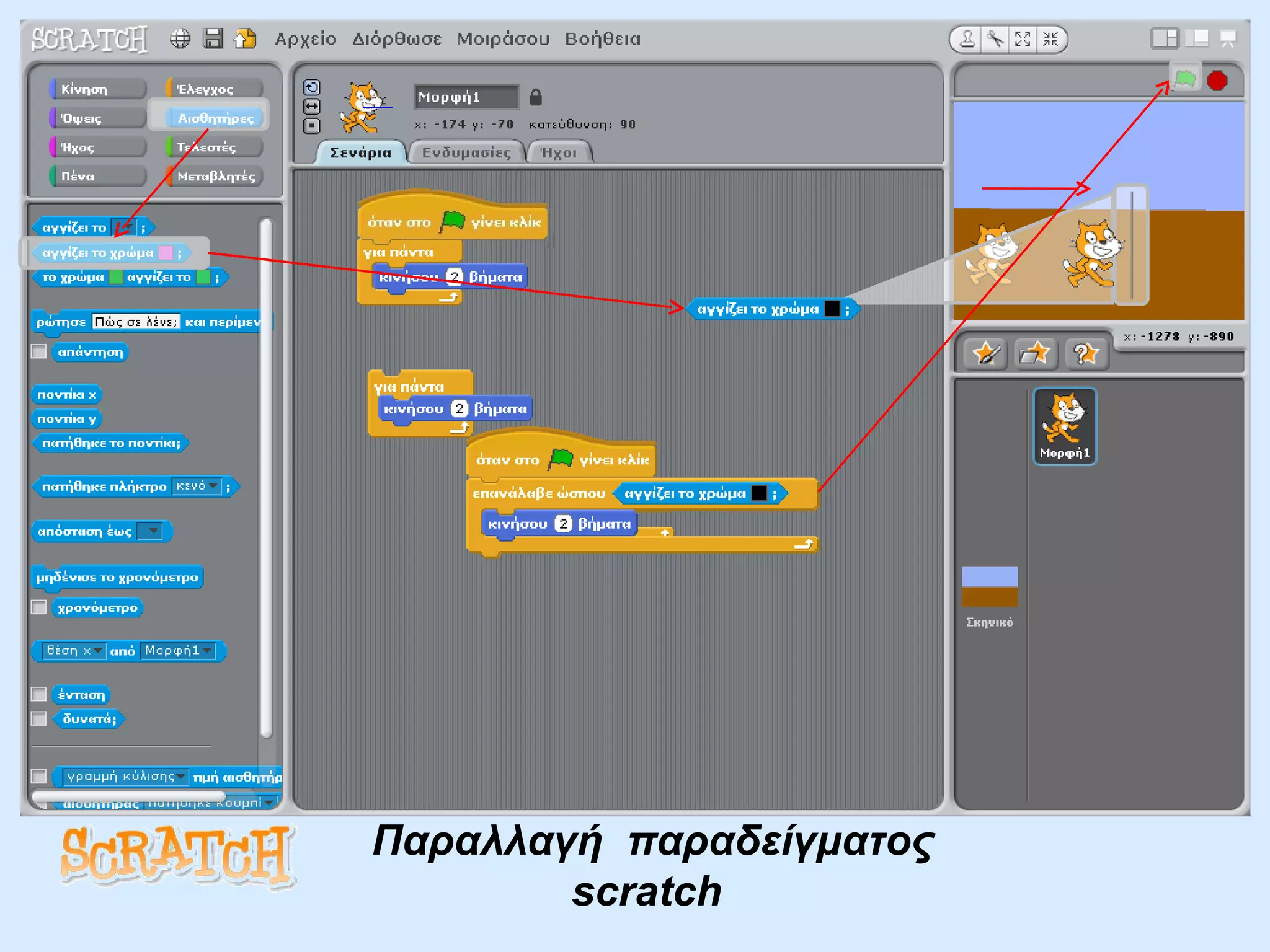This screenshot has height=952, width=1270.
Task: Open dropdown in αγγίζει το block
Action: tap(123, 227)
